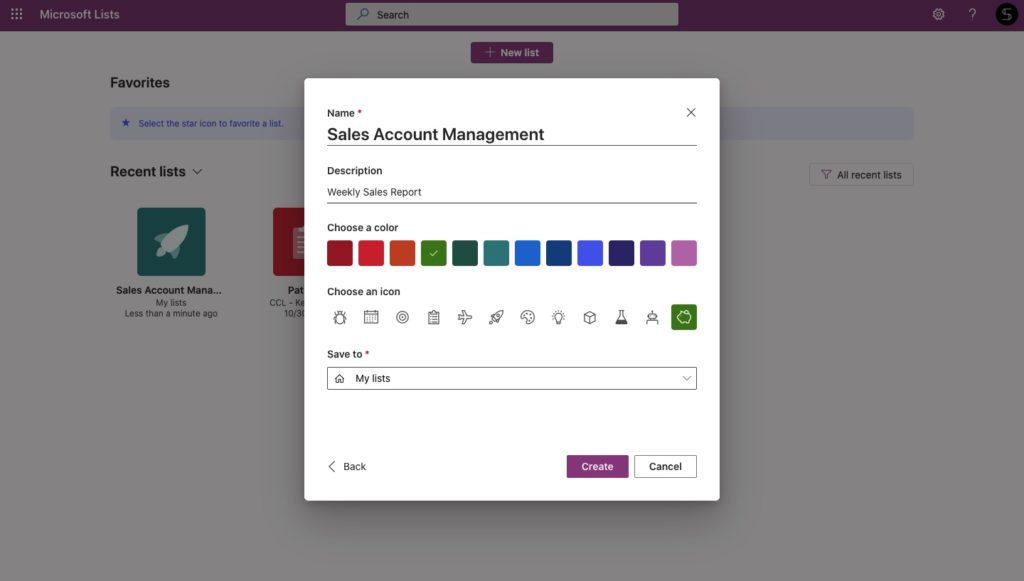The height and width of the screenshot is (581, 1024).
Task: Pick the dark red color swatch
Action: click(x=340, y=253)
